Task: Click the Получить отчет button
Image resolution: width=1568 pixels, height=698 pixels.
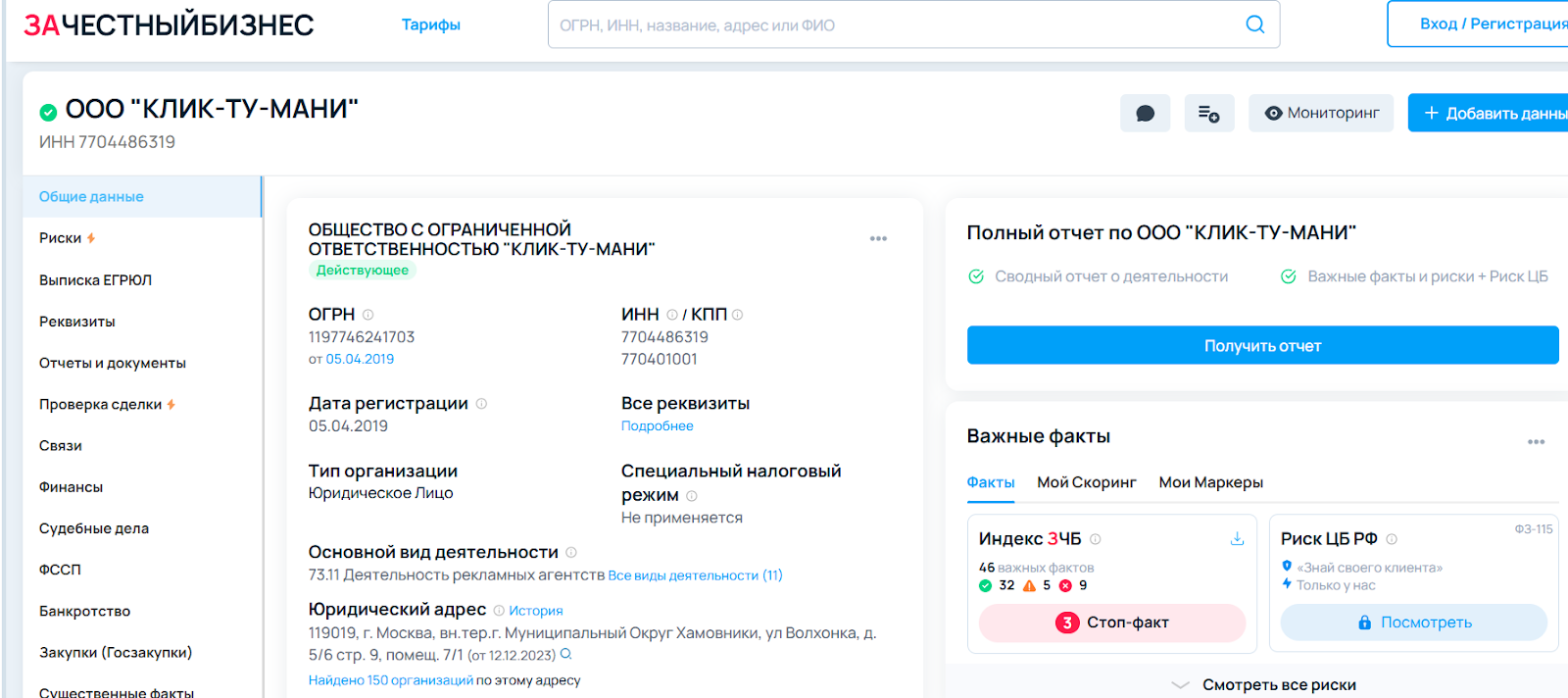Action: 1262,346
